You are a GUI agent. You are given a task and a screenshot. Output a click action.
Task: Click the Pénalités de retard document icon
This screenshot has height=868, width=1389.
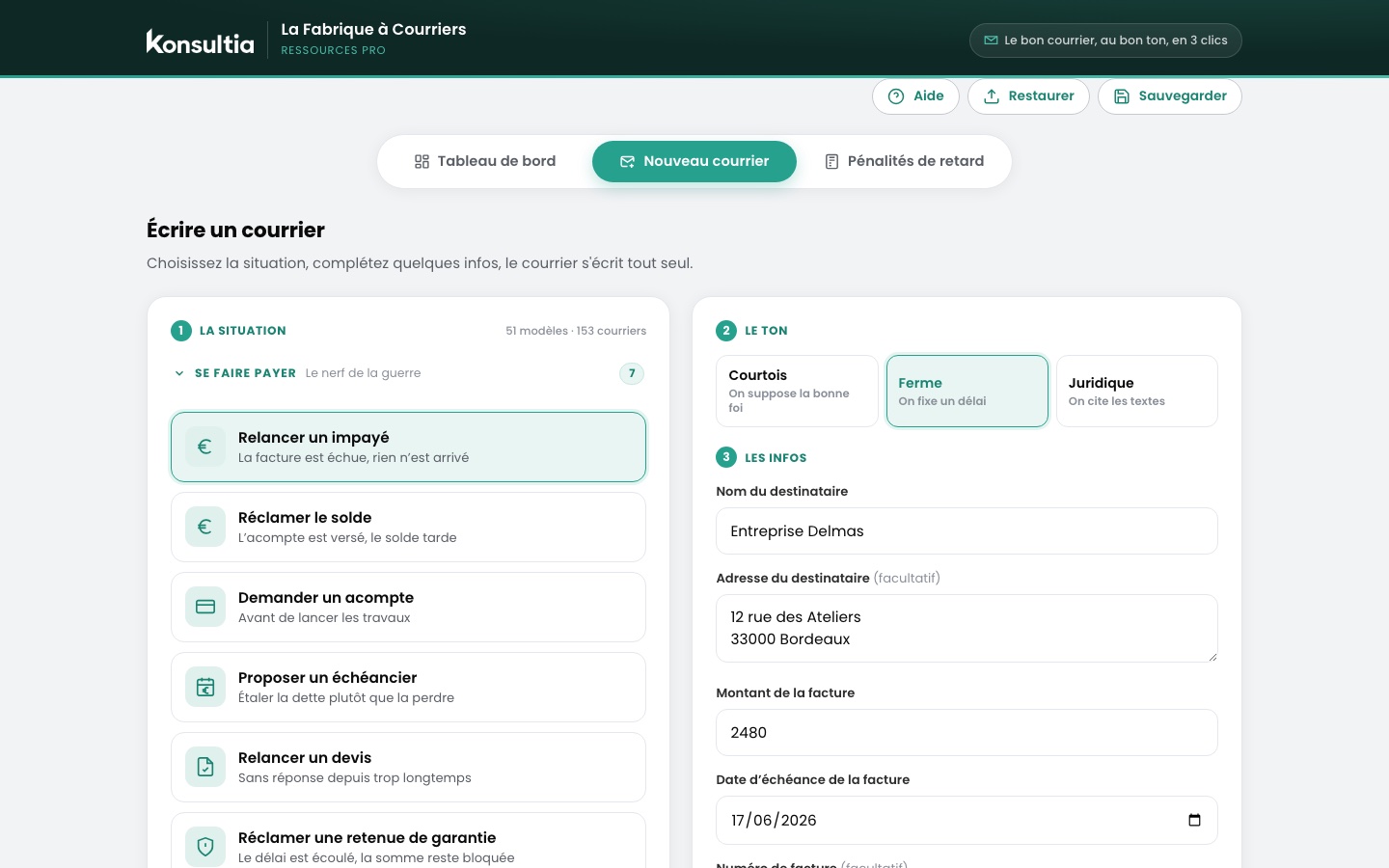point(831,162)
